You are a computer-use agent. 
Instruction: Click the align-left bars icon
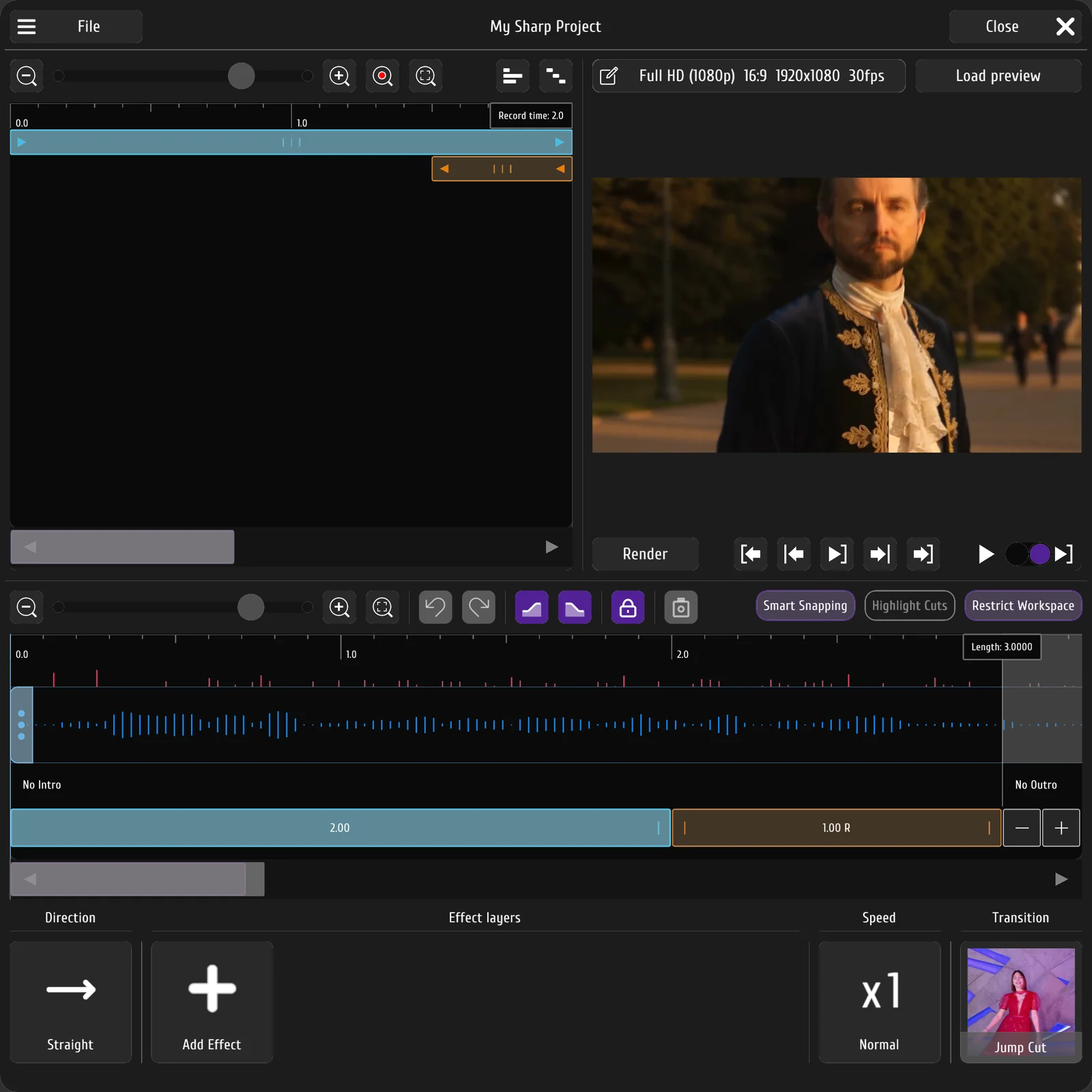pyautogui.click(x=513, y=76)
